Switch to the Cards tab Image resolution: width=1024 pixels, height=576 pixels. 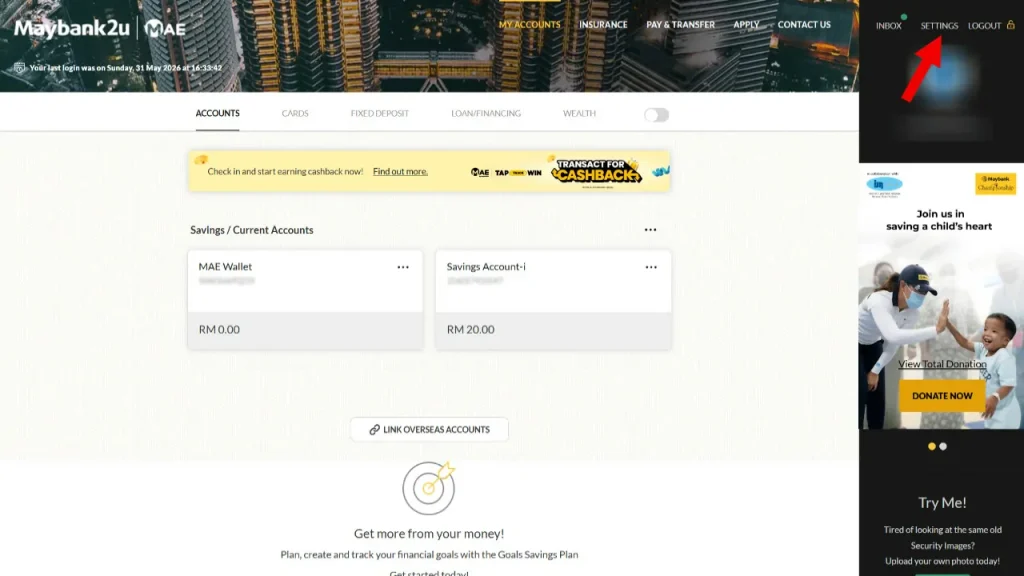click(295, 113)
